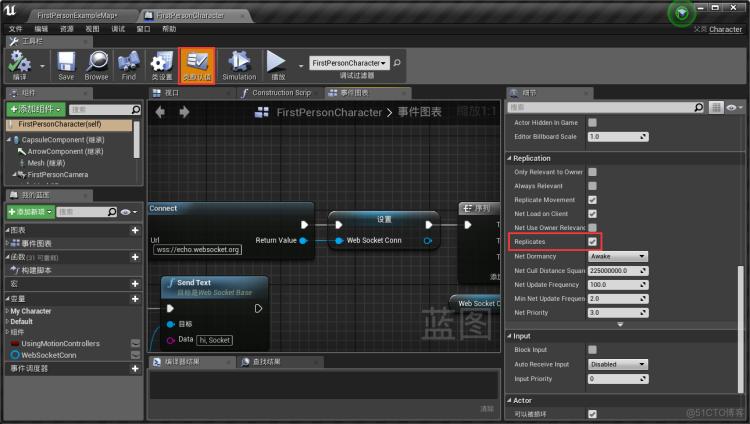Toggle Only Relevant to Owner checkbox
750x424 pixels.
click(x=592, y=172)
